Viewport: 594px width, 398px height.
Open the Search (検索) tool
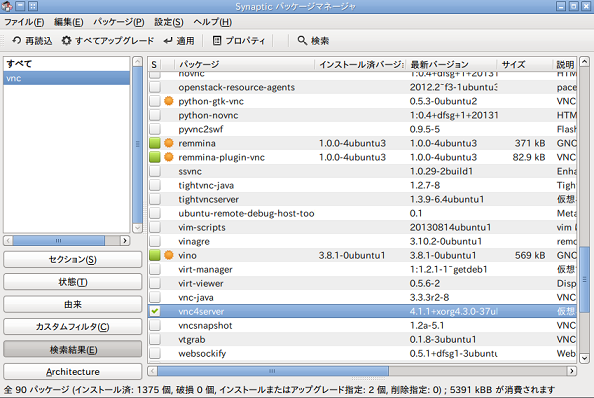point(313,41)
